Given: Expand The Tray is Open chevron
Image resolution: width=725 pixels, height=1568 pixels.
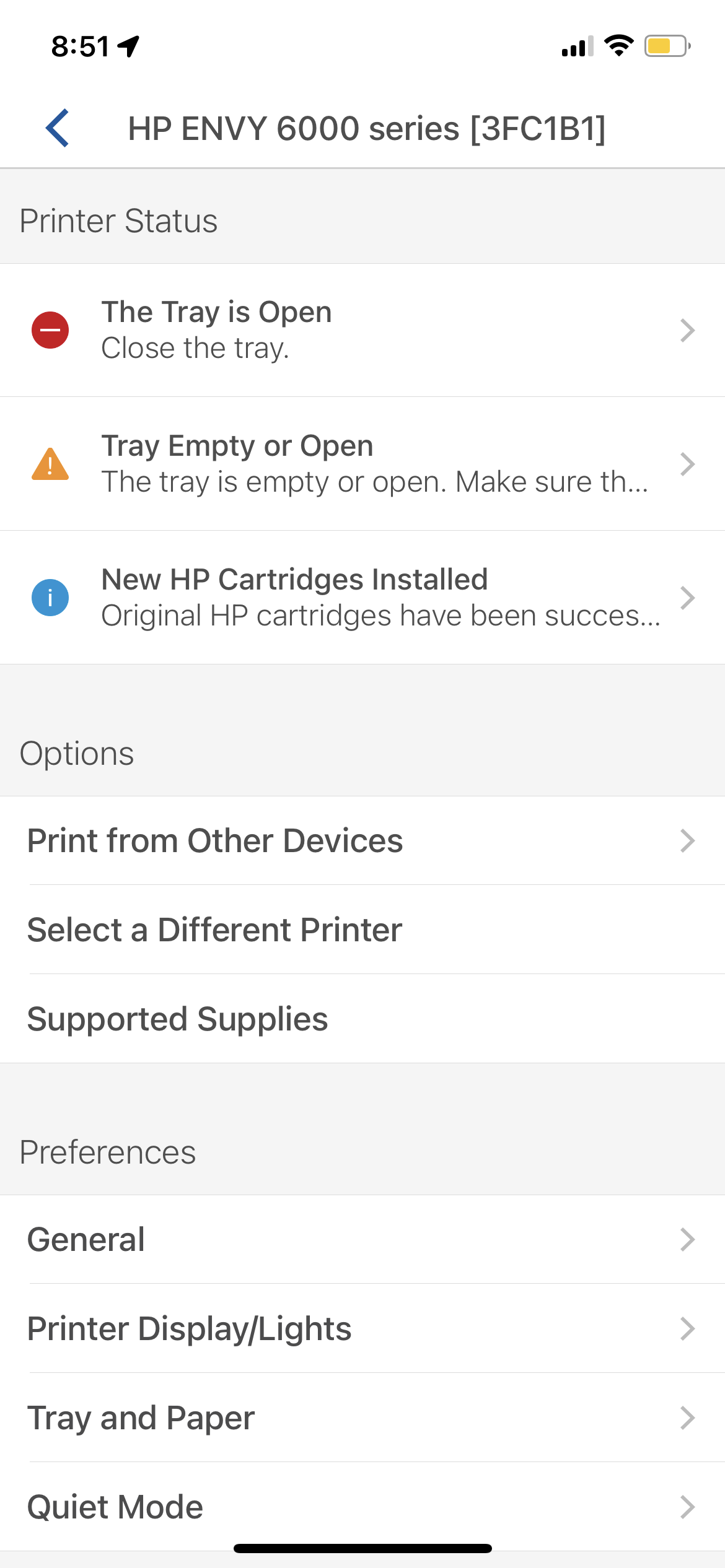Looking at the screenshot, I should [687, 330].
